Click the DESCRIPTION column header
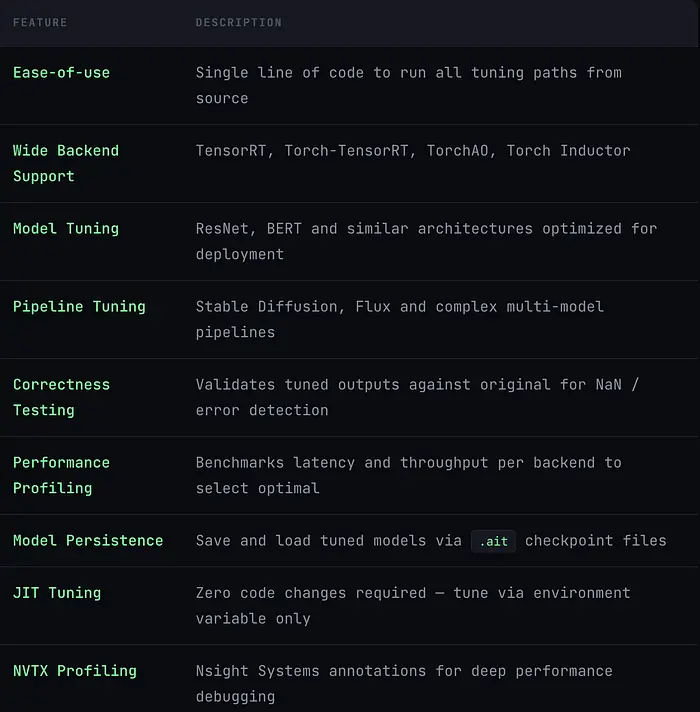700x712 pixels. pos(238,22)
